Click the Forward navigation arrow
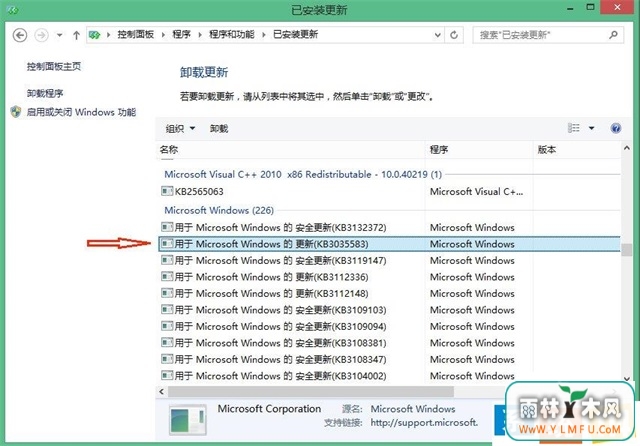Viewport: 640px width, 446px height. [x=41, y=35]
